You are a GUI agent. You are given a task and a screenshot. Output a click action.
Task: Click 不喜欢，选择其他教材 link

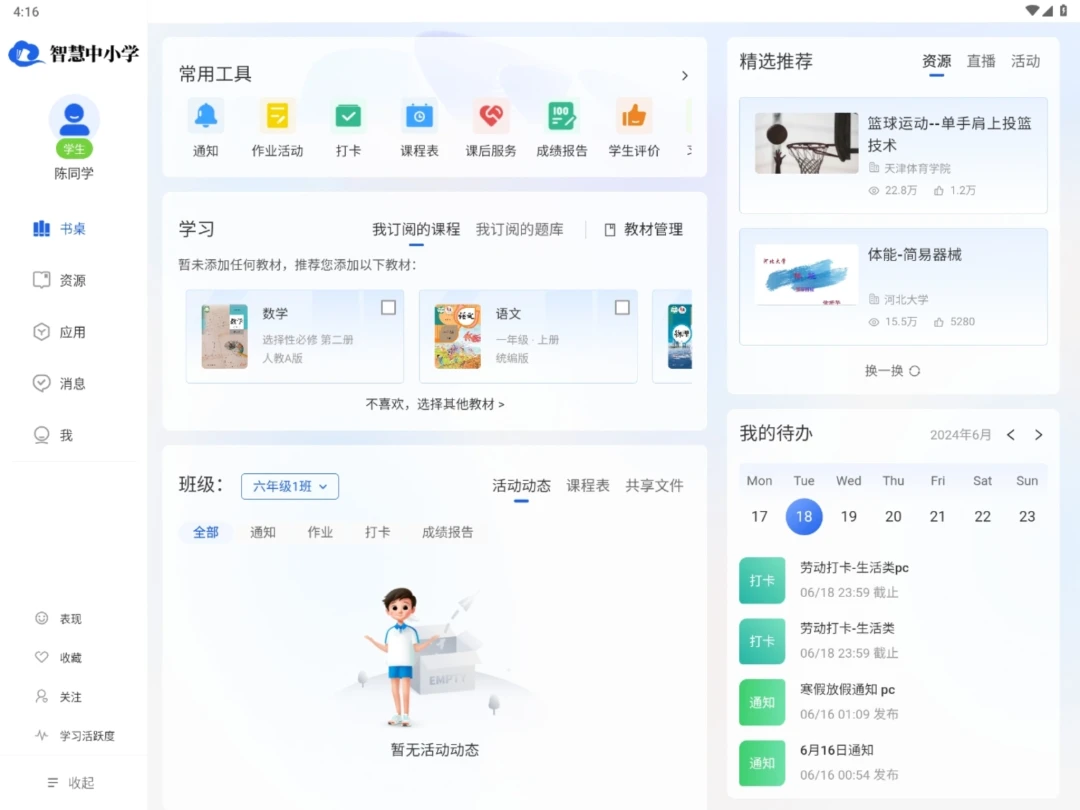pyautogui.click(x=435, y=404)
